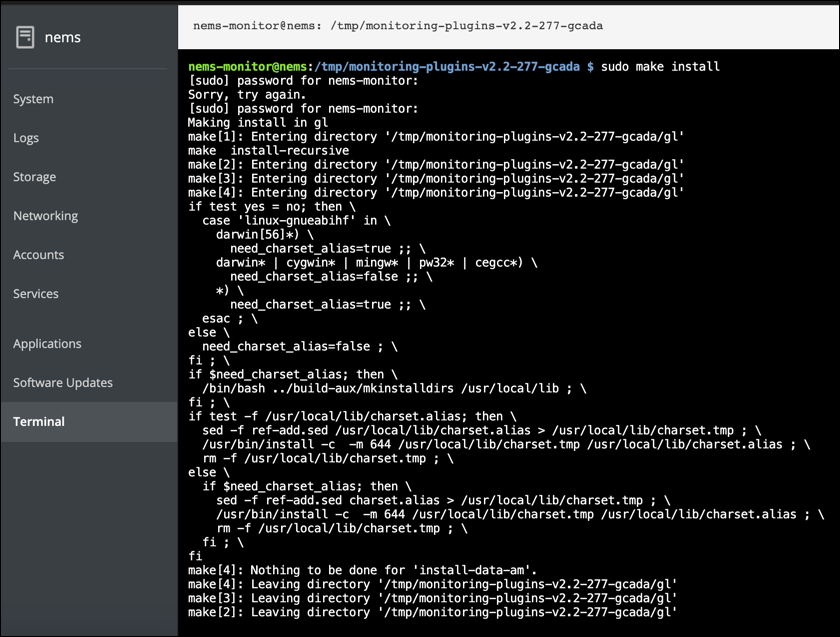This screenshot has width=840, height=637.
Task: Navigate to Services
Action: (x=36, y=294)
